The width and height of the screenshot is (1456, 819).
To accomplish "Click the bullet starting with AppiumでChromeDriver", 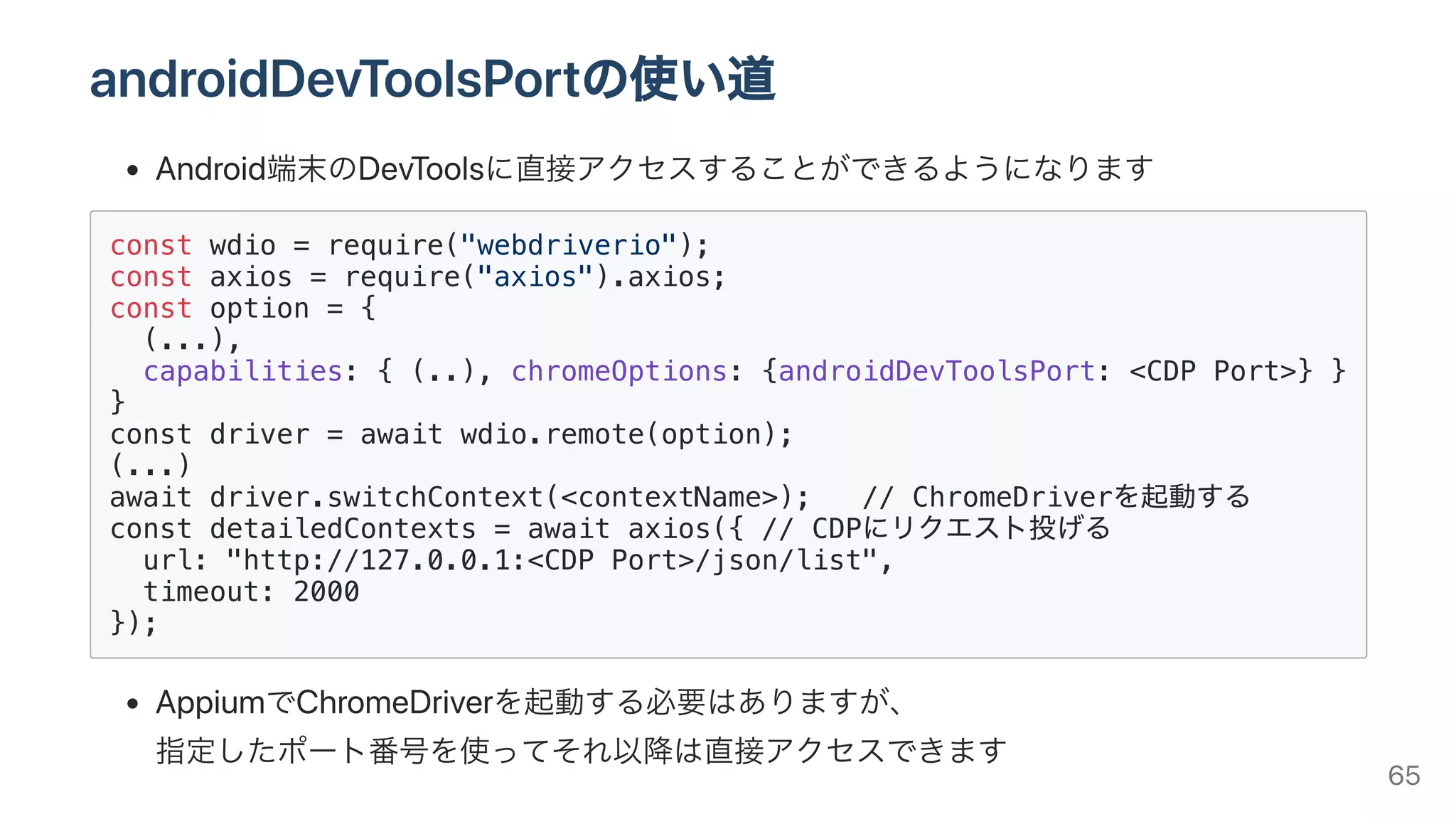I will point(530,702).
